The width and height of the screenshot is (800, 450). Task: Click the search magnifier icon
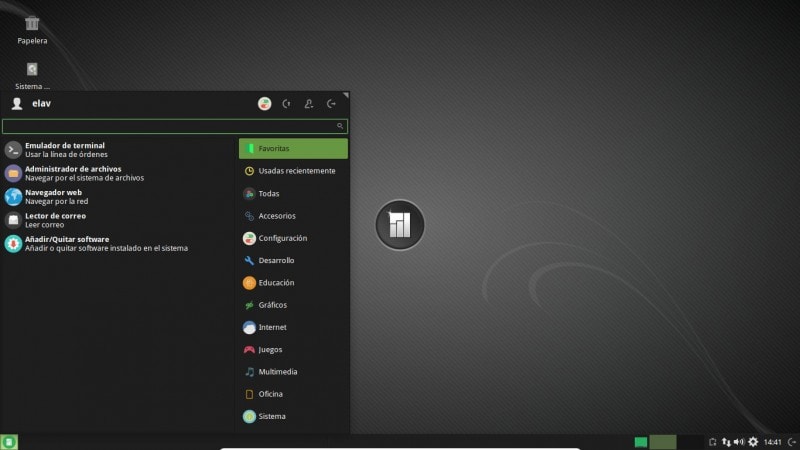340,126
